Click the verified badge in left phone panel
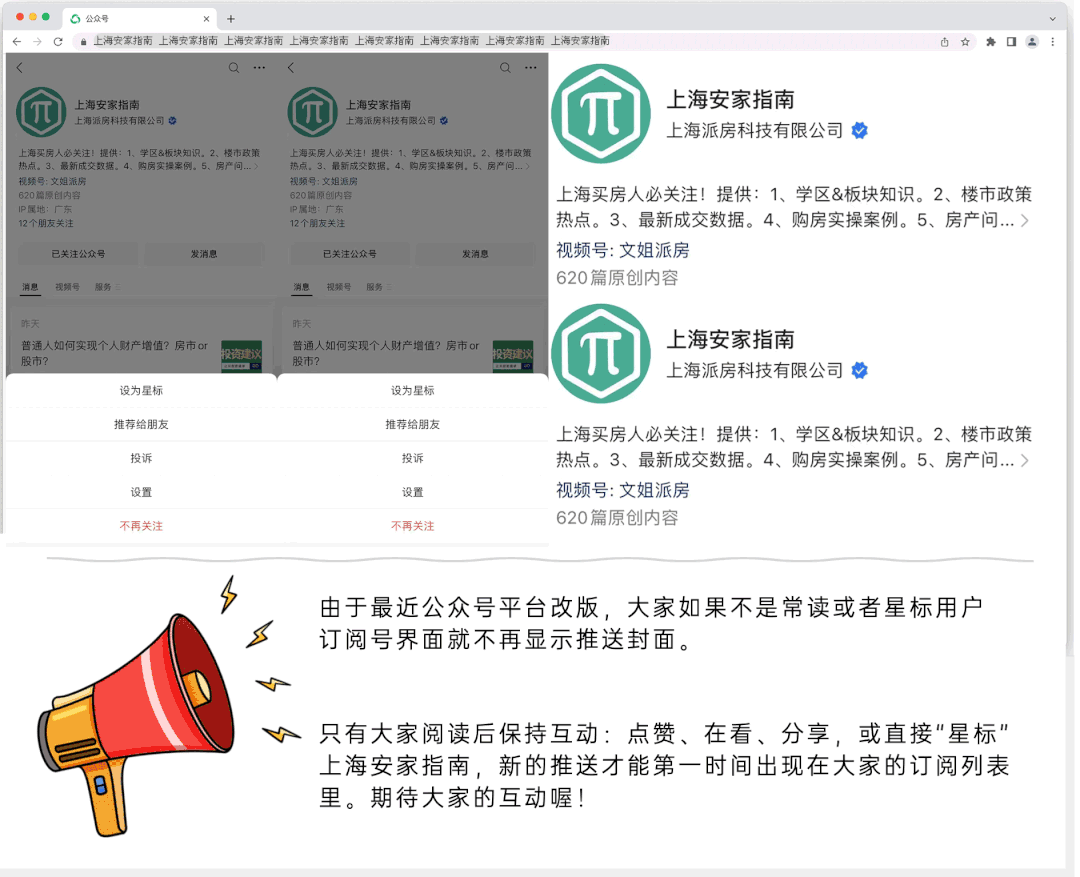This screenshot has width=1080, height=877. point(173,121)
